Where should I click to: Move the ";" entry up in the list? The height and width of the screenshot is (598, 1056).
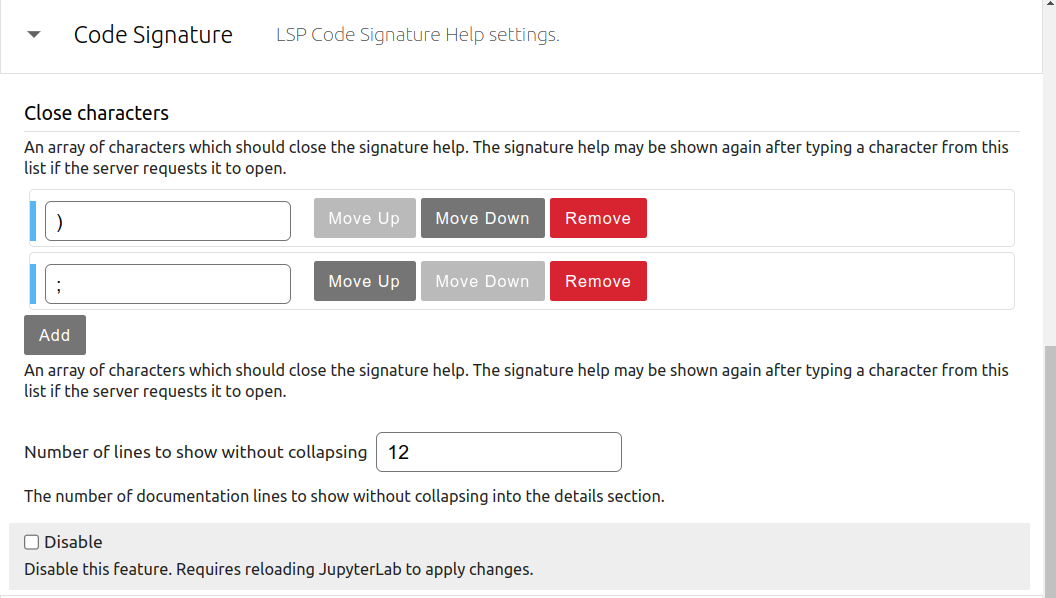tap(364, 281)
